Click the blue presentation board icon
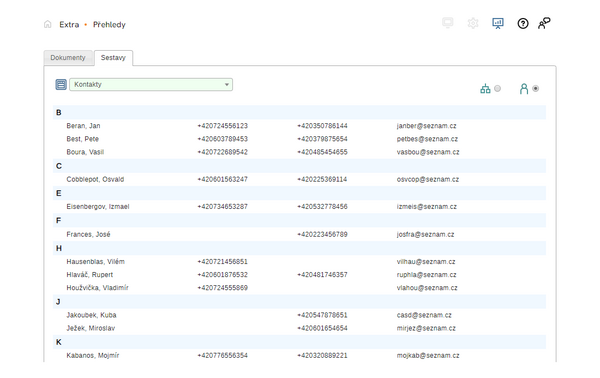The image size is (600, 378). [x=498, y=23]
